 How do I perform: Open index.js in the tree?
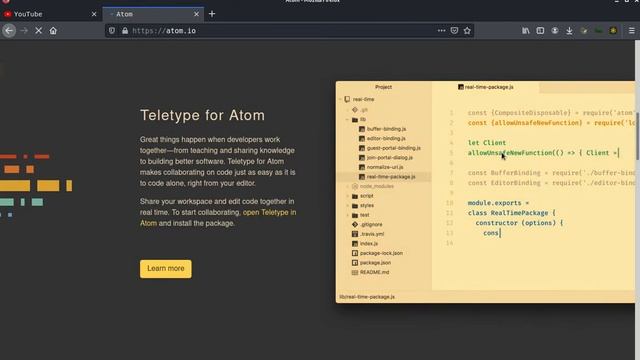coord(365,244)
